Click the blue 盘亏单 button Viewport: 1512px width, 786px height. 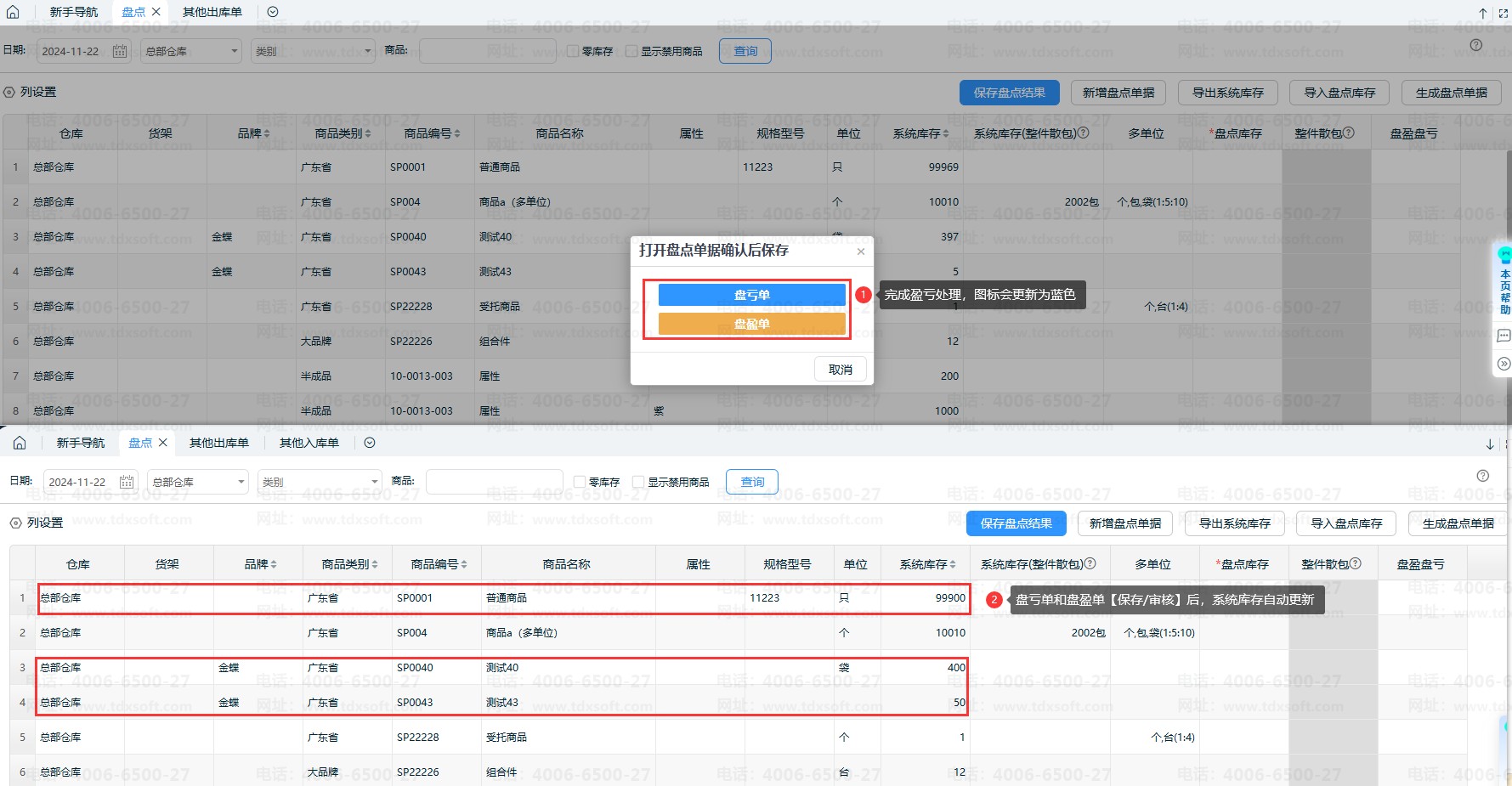pyautogui.click(x=751, y=295)
